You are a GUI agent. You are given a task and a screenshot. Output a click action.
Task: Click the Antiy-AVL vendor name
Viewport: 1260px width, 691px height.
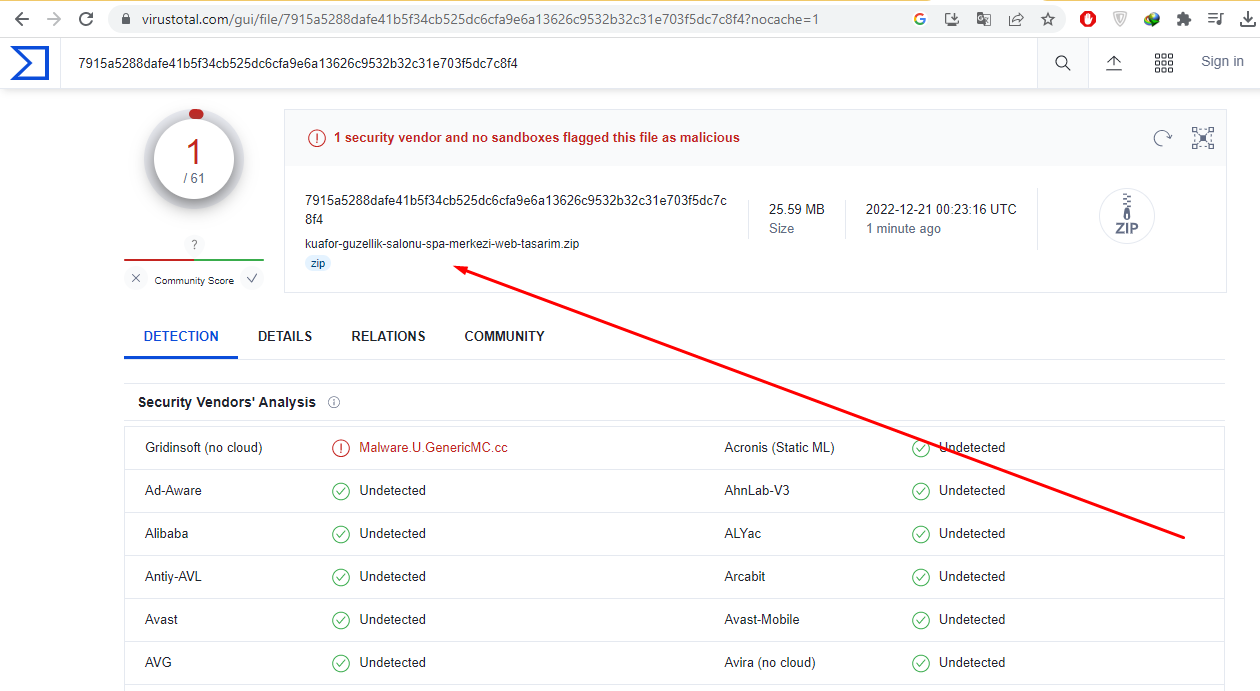[173, 577]
